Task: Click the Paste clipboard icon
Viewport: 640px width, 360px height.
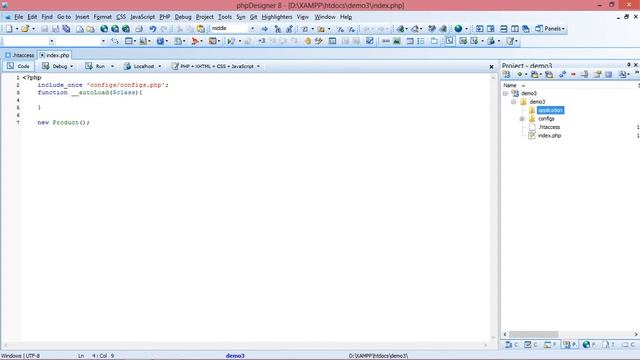Action: coord(201,29)
